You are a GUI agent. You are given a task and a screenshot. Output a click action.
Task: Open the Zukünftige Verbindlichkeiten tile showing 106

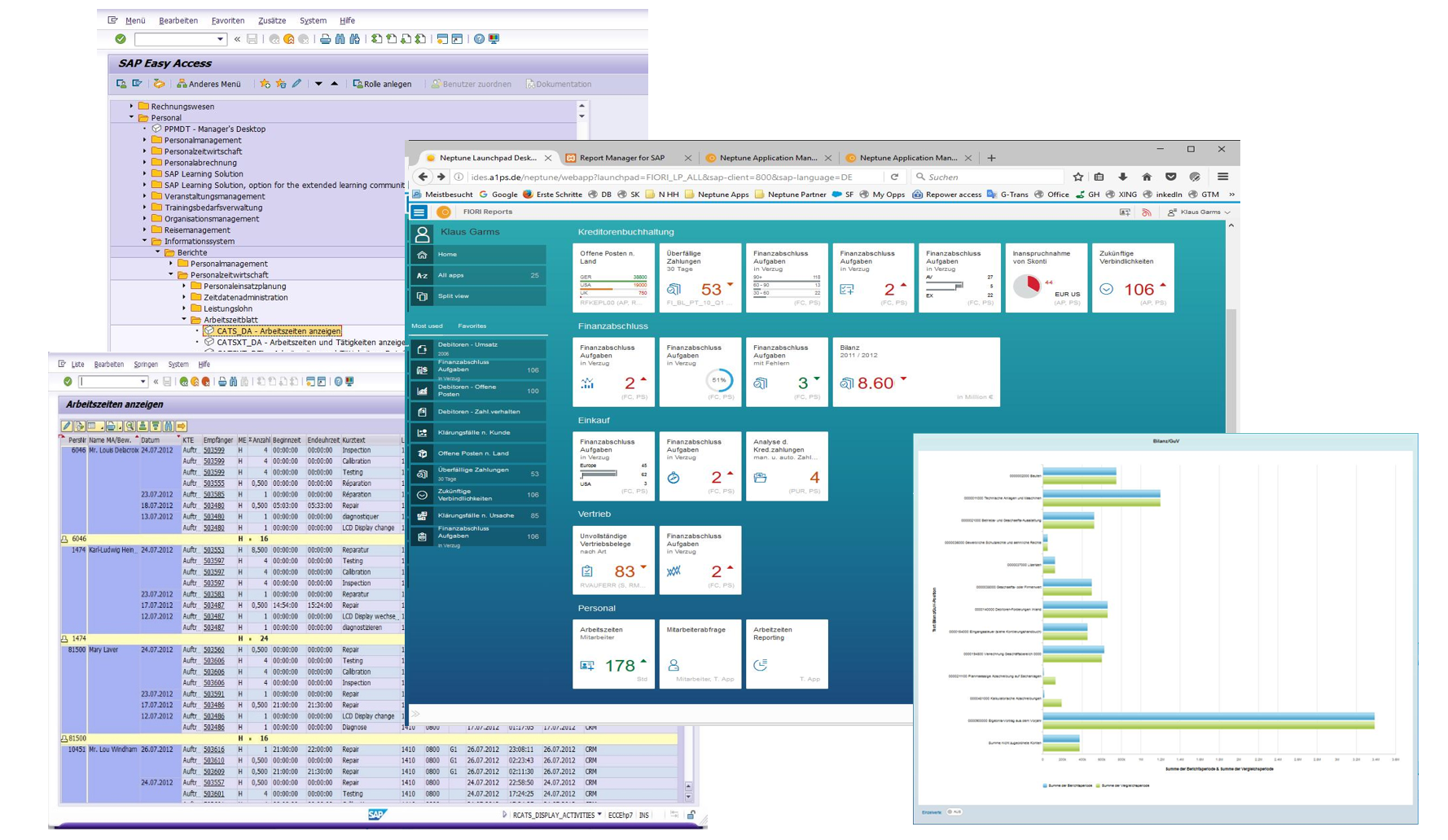pos(1133,278)
